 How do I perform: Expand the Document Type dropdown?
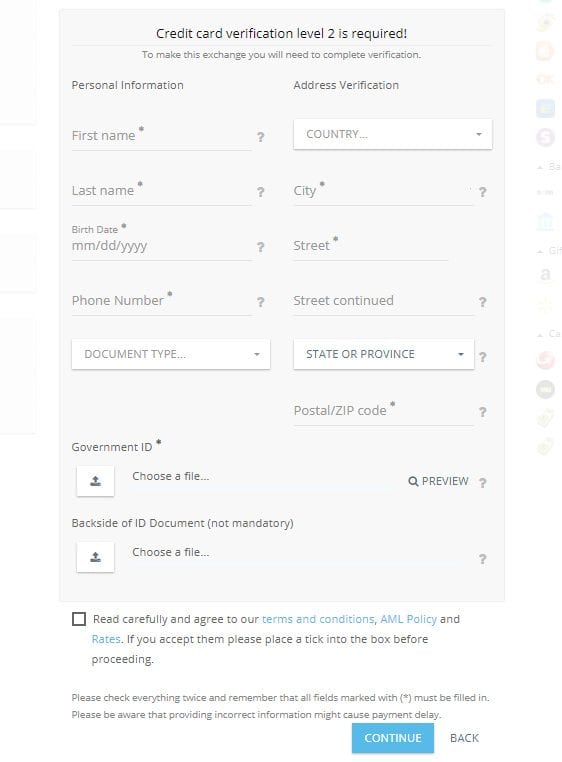click(x=171, y=354)
